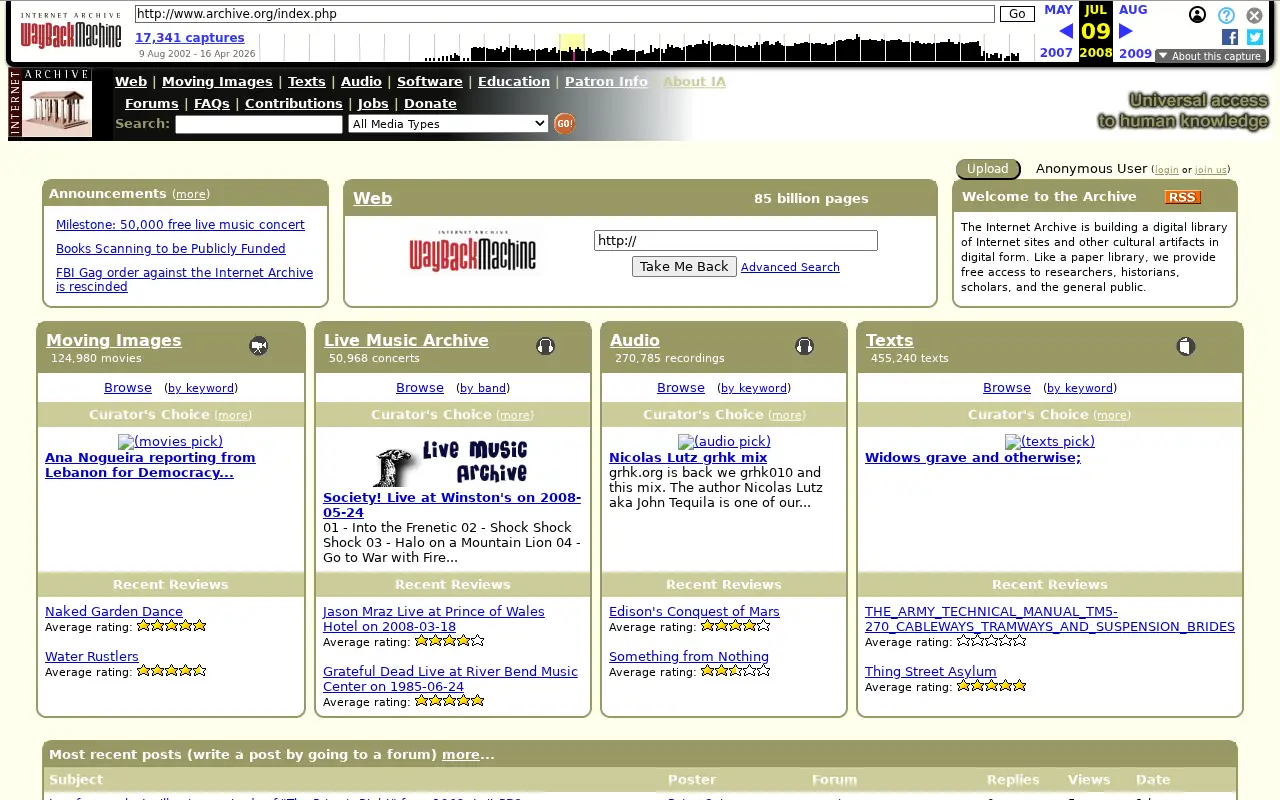
Task: Click the Wayback Machine logo in toolbar
Action: pos(71,30)
